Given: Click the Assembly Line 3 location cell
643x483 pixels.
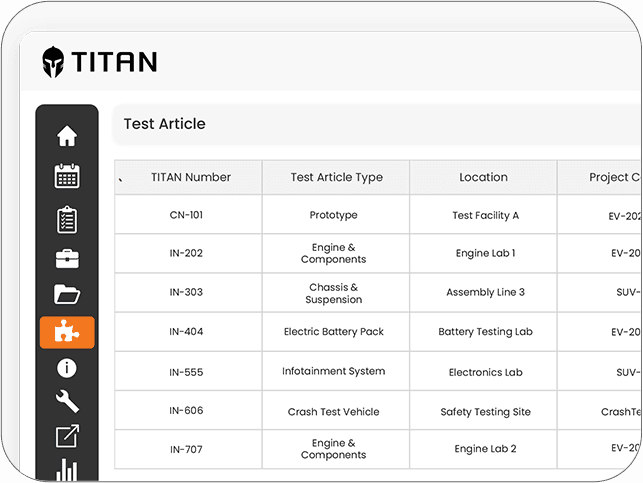Looking at the screenshot, I should coord(483,292).
